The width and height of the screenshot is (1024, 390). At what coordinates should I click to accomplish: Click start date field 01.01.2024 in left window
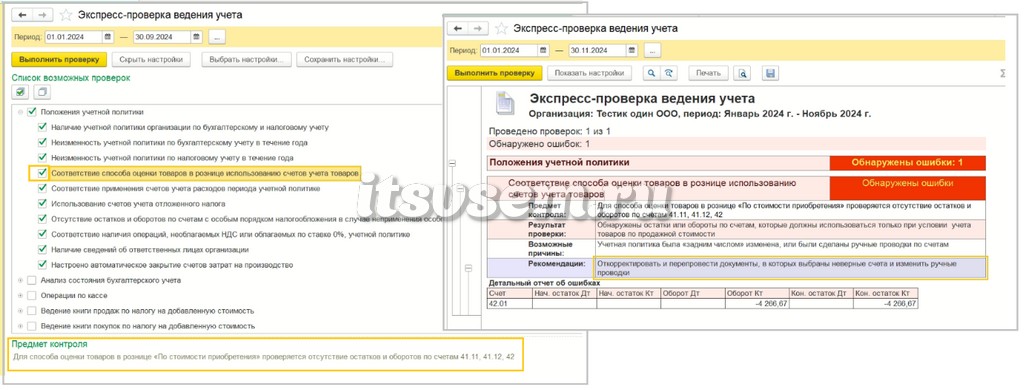click(74, 37)
